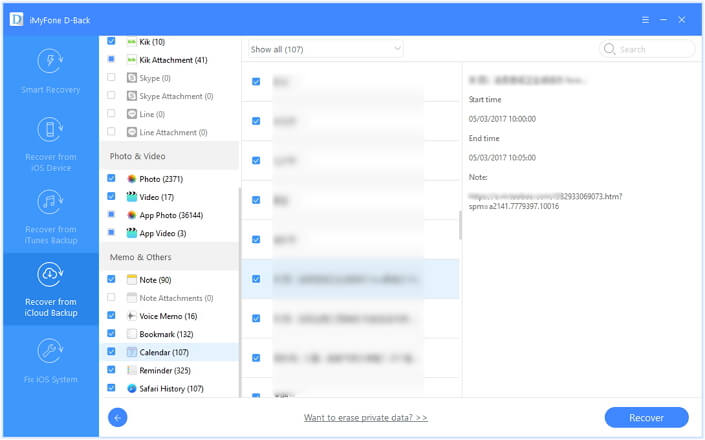Viewport: 705px width, 440px height.
Task: Click the Kik app icon
Action: click(x=132, y=42)
